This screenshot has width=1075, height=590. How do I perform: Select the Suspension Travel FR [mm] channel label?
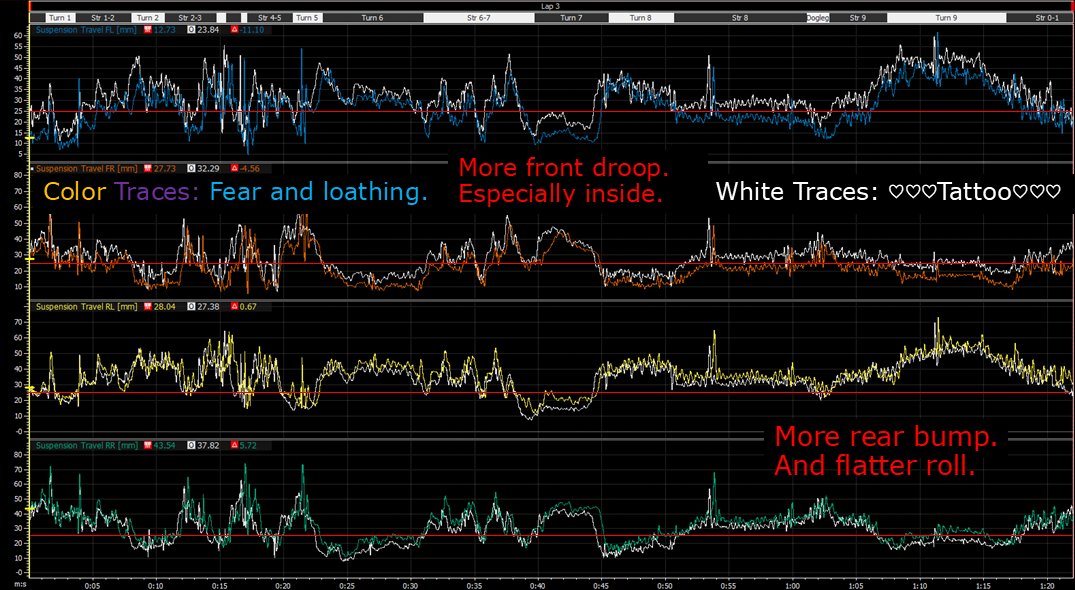tap(86, 169)
